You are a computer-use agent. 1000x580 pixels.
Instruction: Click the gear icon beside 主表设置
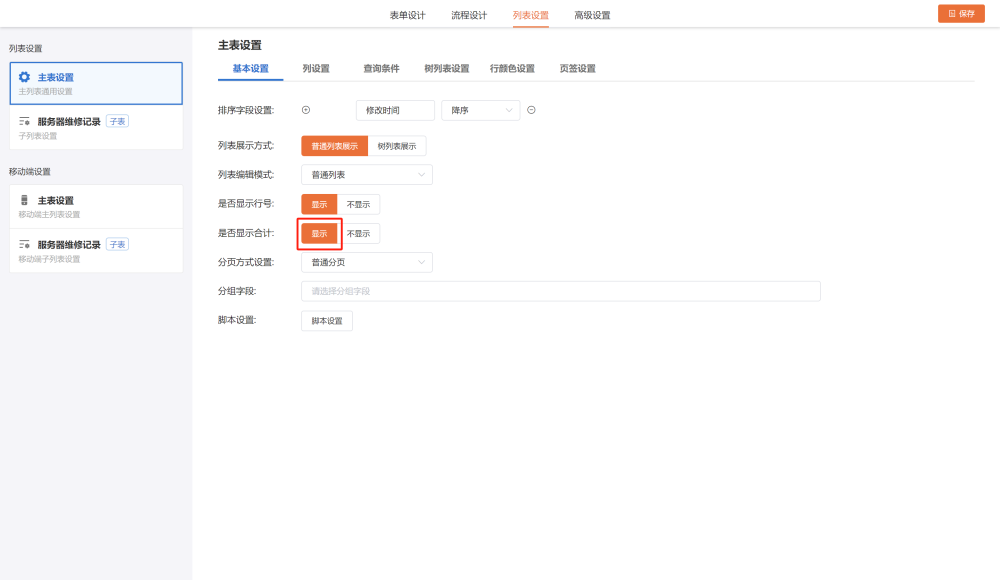coord(25,77)
